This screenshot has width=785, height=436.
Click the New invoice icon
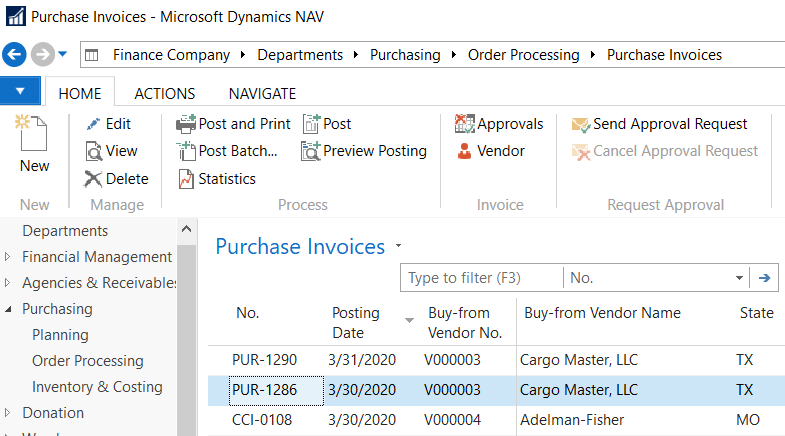click(33, 135)
